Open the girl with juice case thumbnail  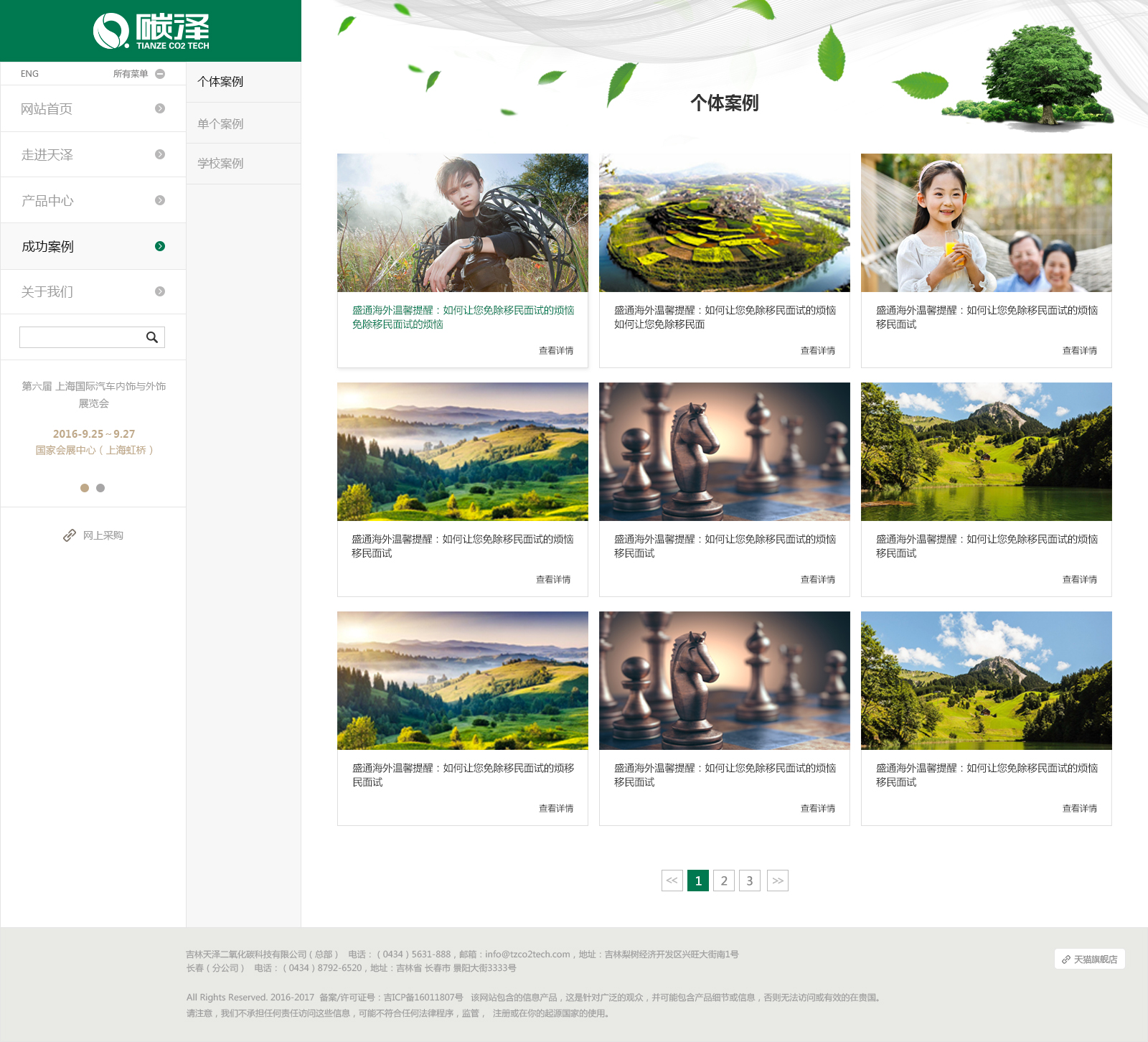(x=986, y=222)
